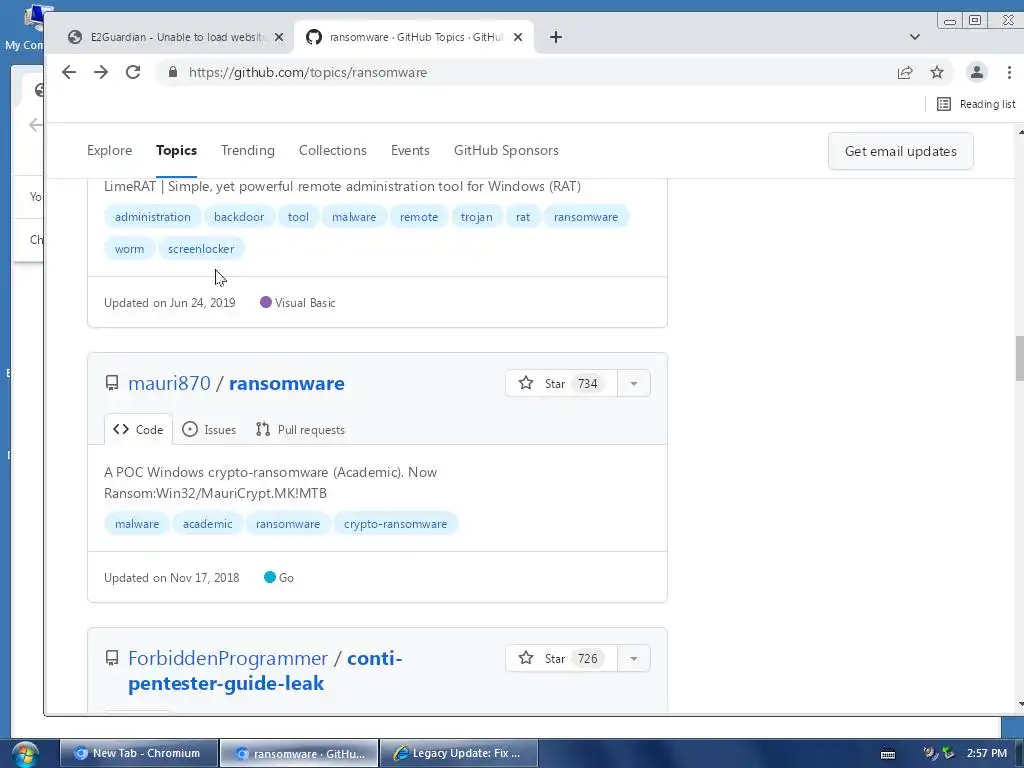Screen dimensions: 1024x768
Task: Bookmark this page with the star icon
Action: [936, 72]
